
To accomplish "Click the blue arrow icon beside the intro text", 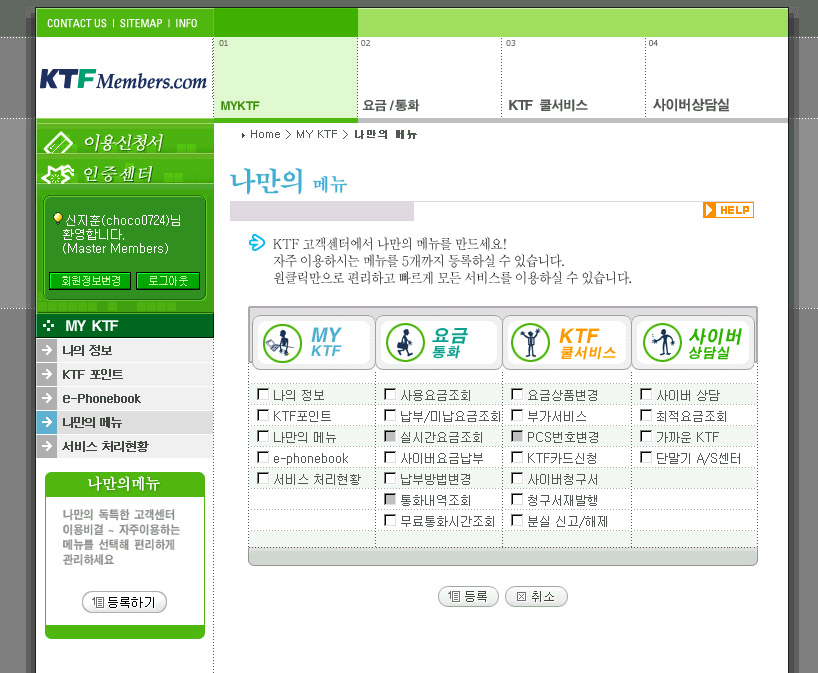I will point(257,243).
